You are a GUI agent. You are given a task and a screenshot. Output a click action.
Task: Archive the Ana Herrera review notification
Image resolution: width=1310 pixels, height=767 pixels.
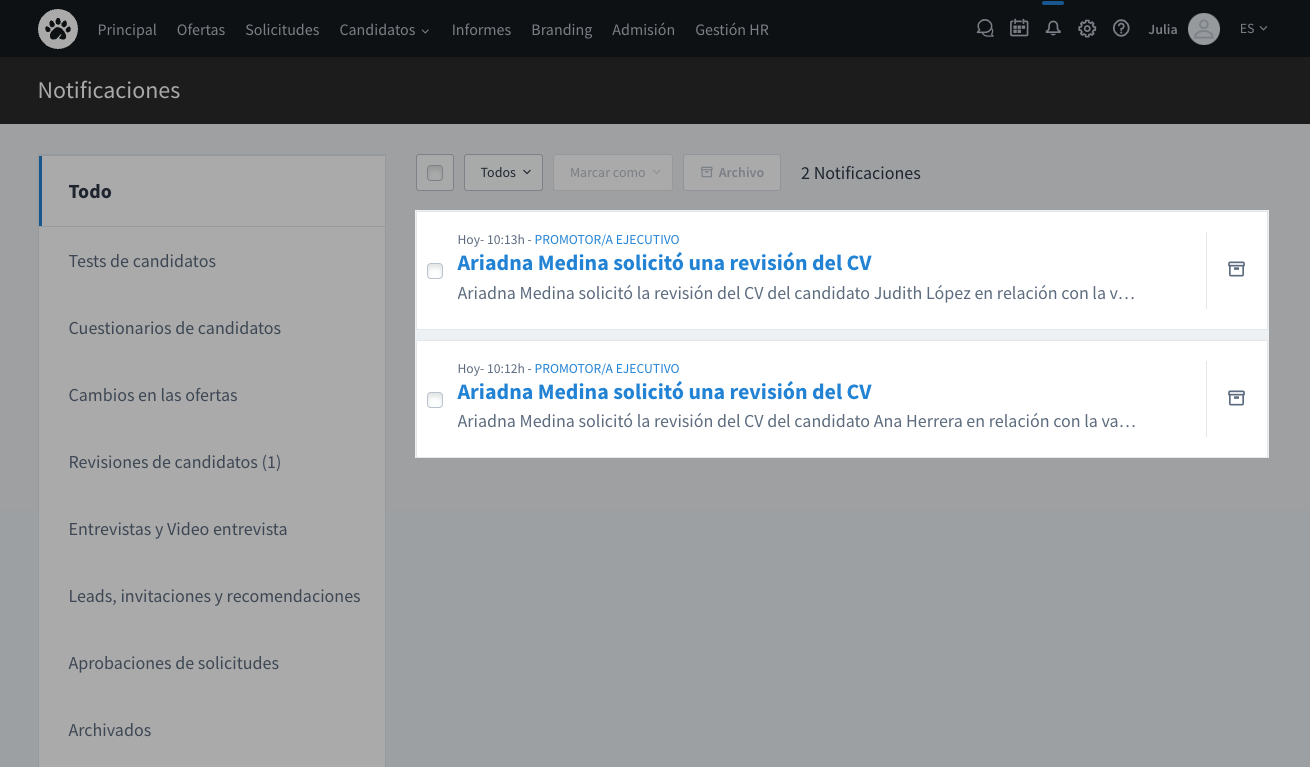1236,398
